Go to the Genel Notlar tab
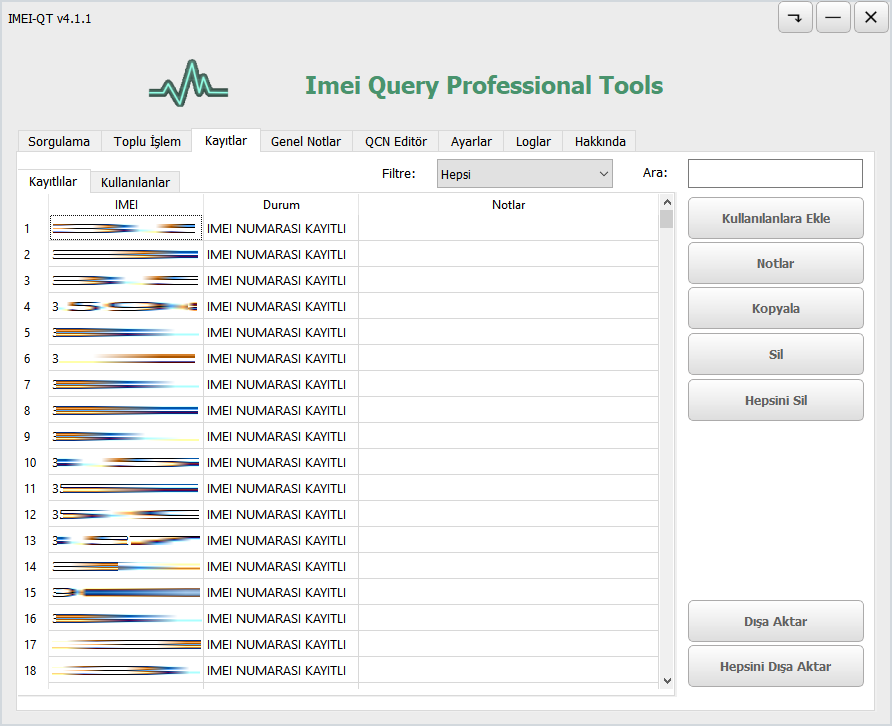892x726 pixels. click(306, 142)
